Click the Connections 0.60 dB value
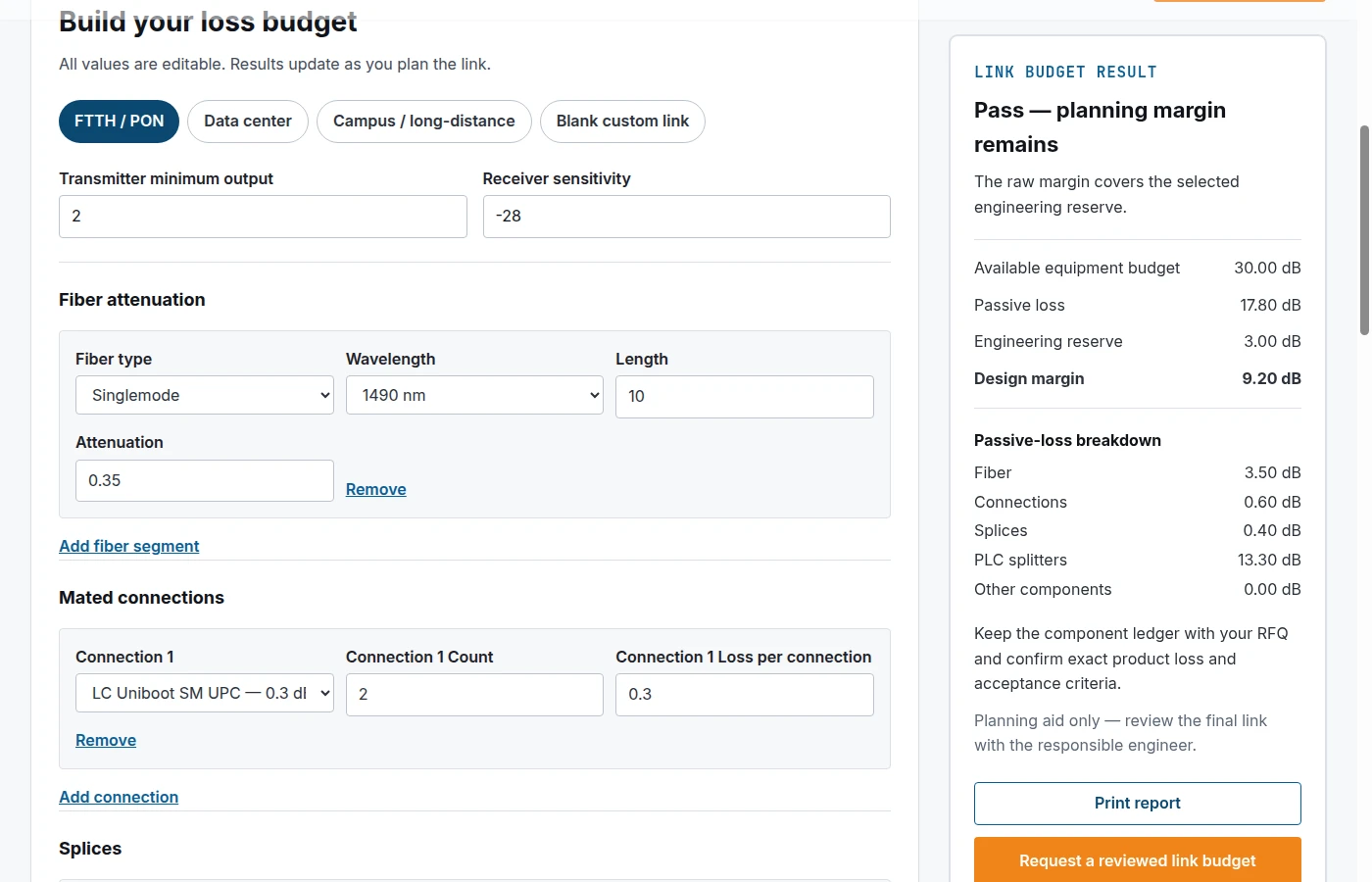The image size is (1372, 882). coord(1272,502)
